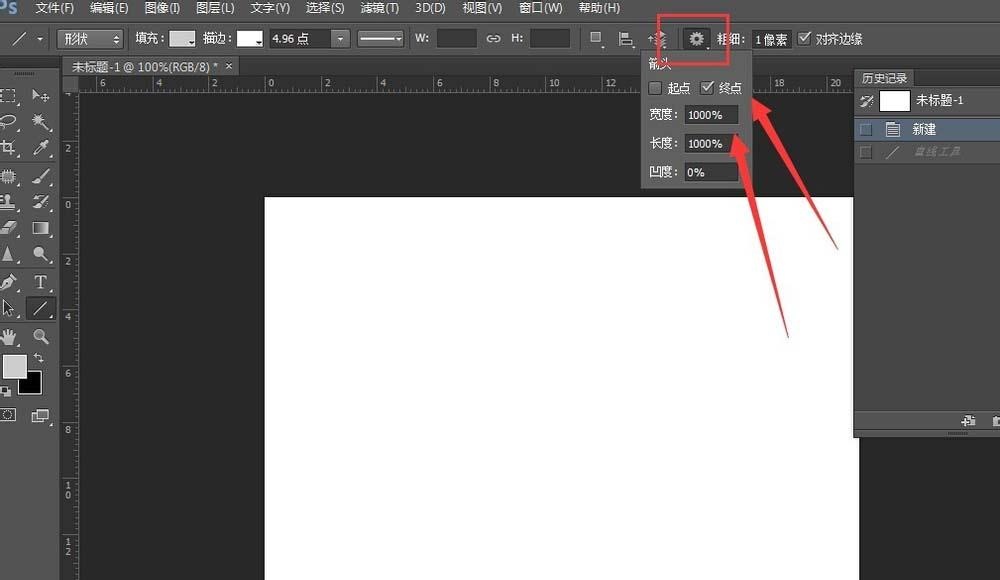Uncheck the 终点 arrowhead checkbox
Screen dimensions: 1000x580
707,88
